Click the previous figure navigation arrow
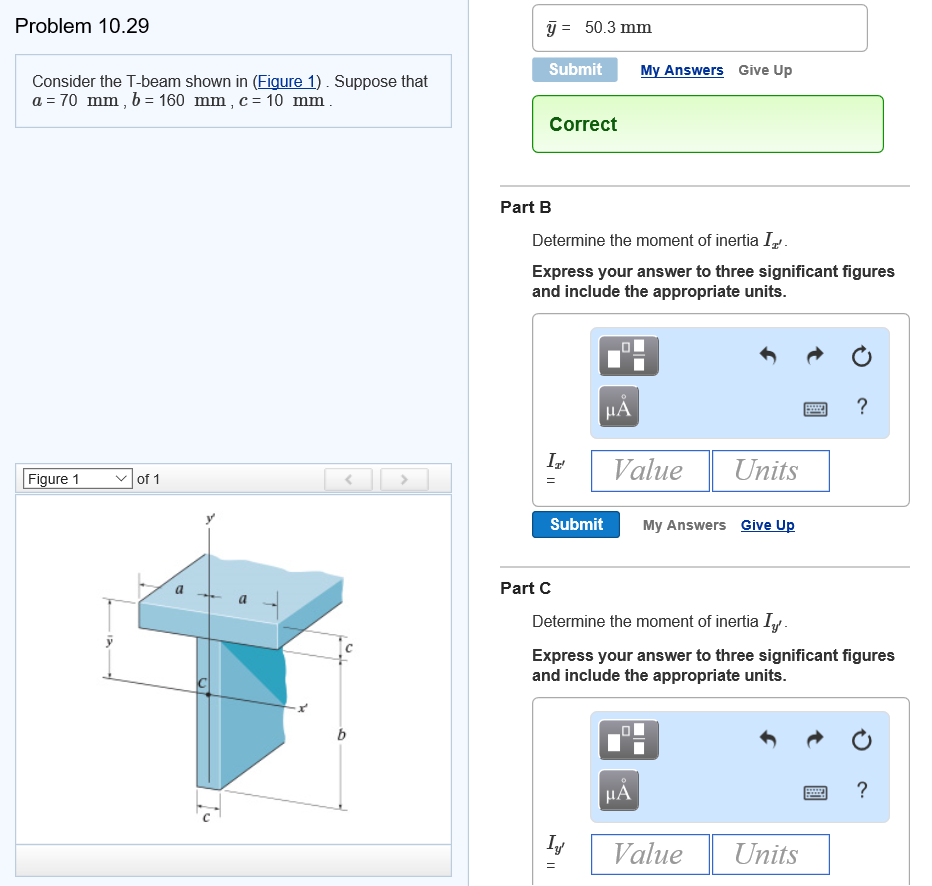Viewport: 932px width, 886px height. tap(348, 479)
